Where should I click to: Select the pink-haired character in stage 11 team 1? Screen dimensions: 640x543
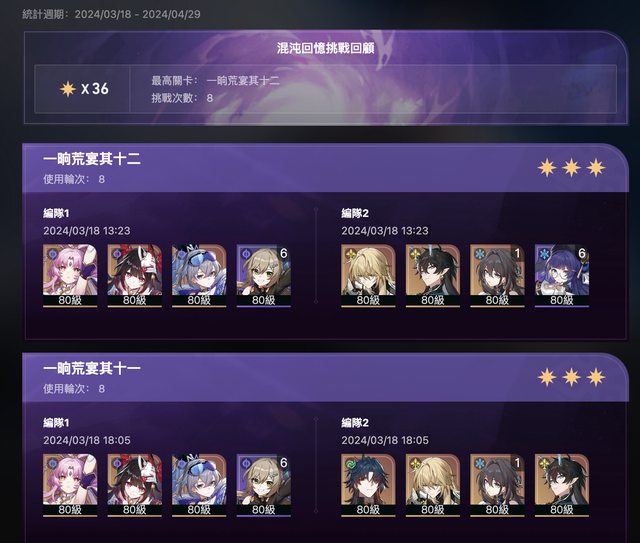(70, 485)
